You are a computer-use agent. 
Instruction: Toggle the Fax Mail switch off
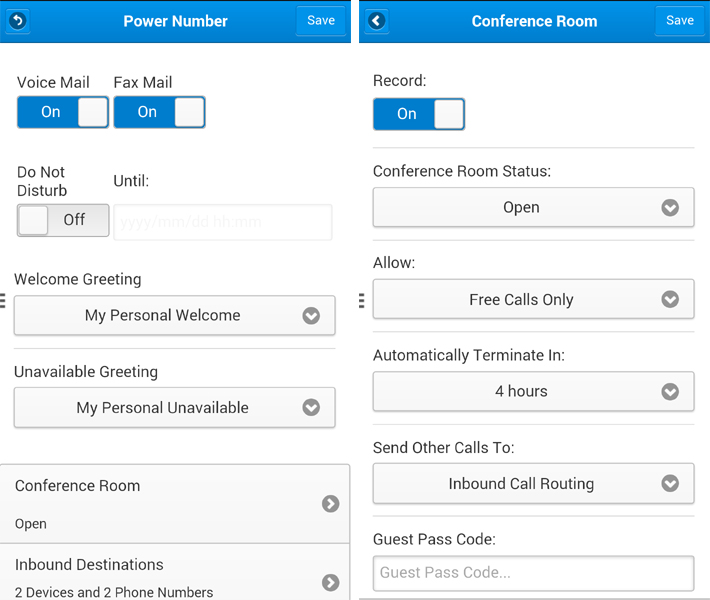point(159,112)
